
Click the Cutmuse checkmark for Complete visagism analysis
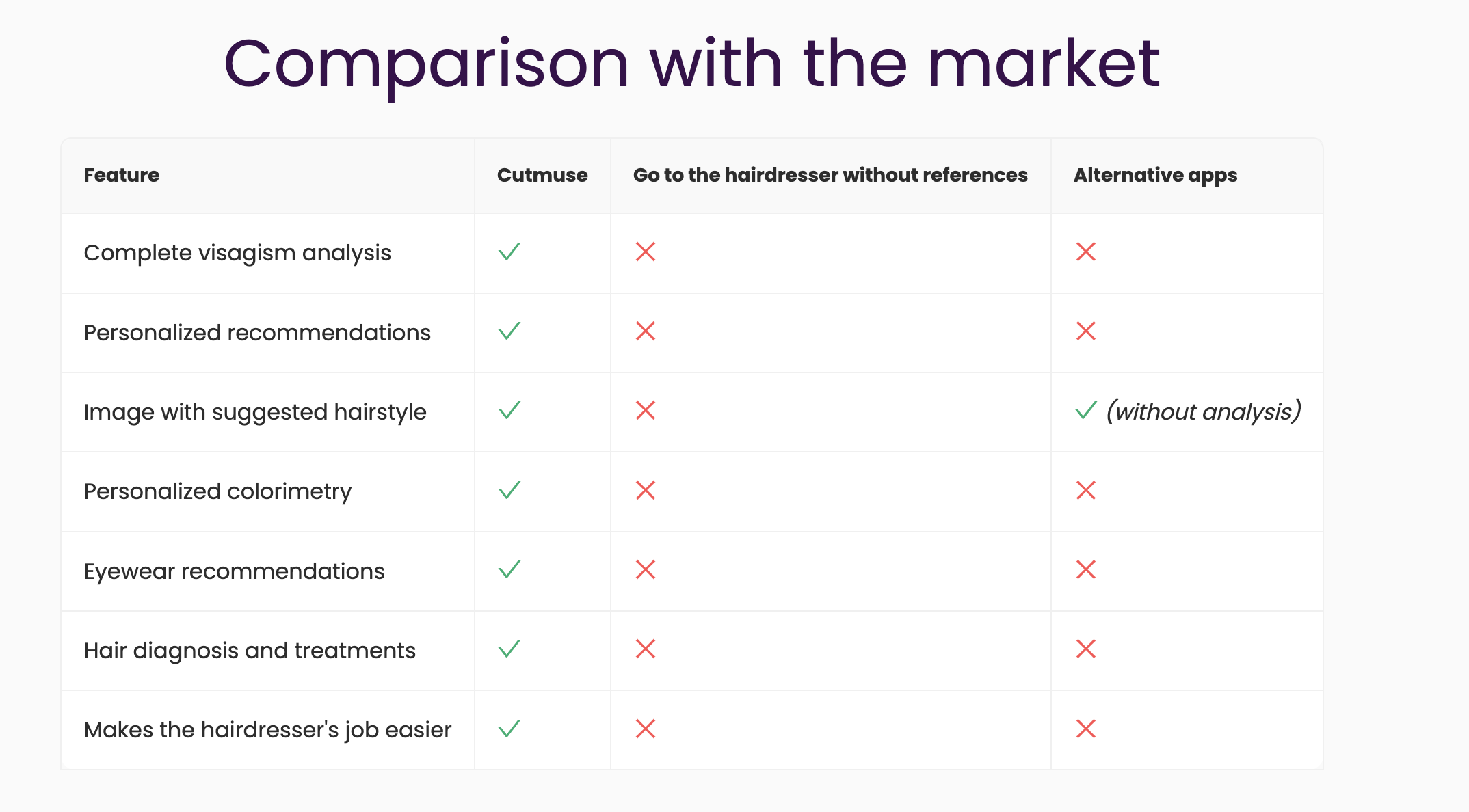coord(509,252)
